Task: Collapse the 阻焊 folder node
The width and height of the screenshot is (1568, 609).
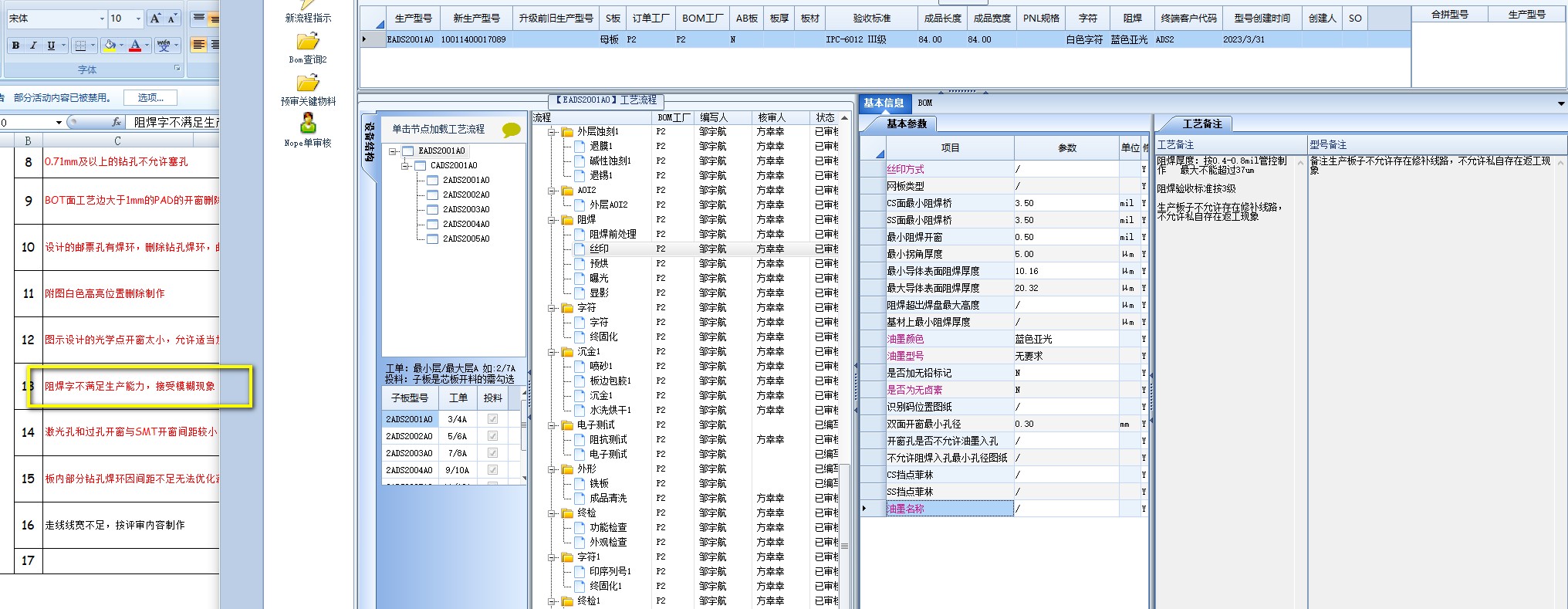Action: tap(553, 220)
